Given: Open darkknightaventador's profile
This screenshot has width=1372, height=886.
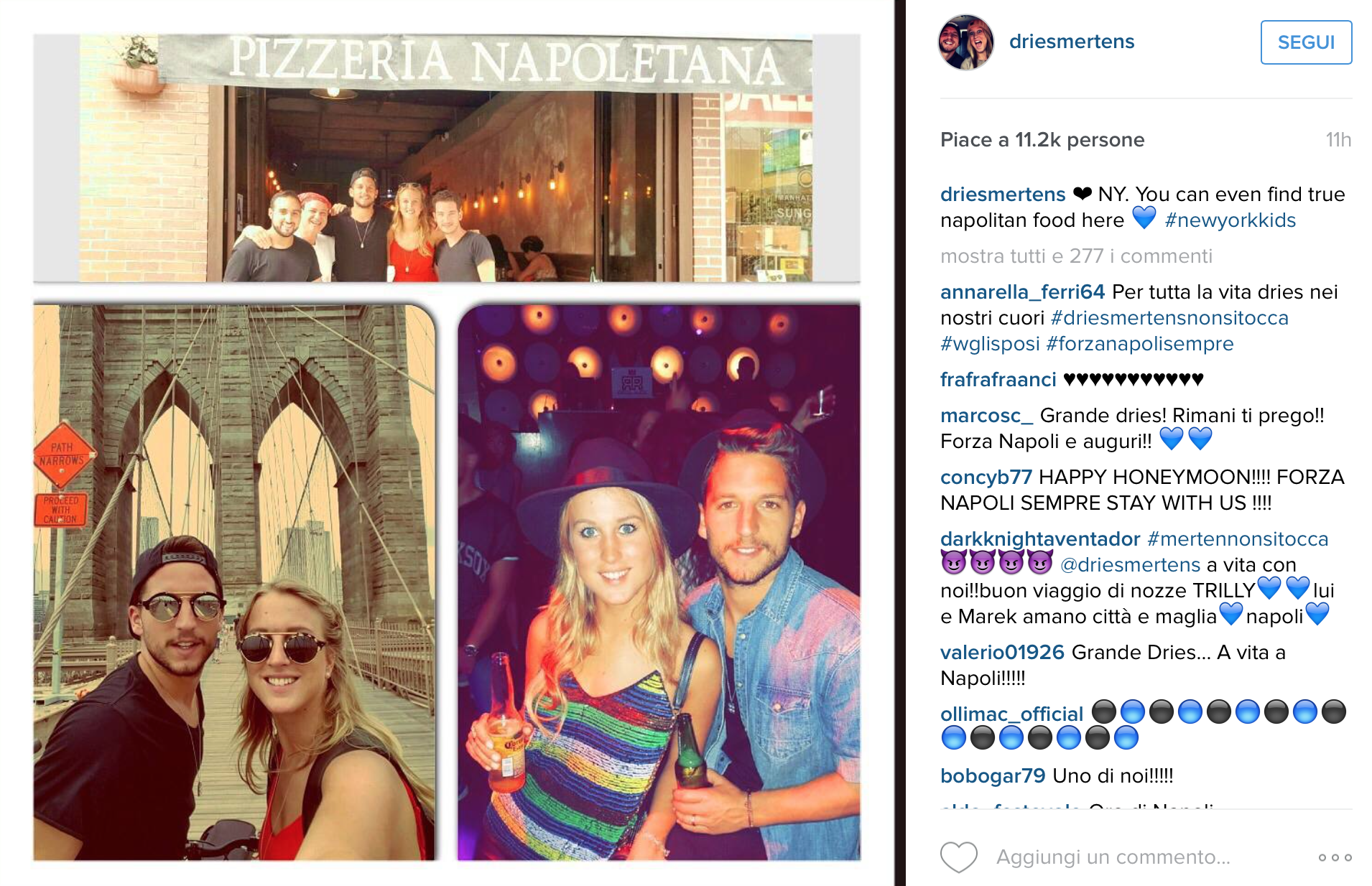Looking at the screenshot, I should pos(1040,539).
